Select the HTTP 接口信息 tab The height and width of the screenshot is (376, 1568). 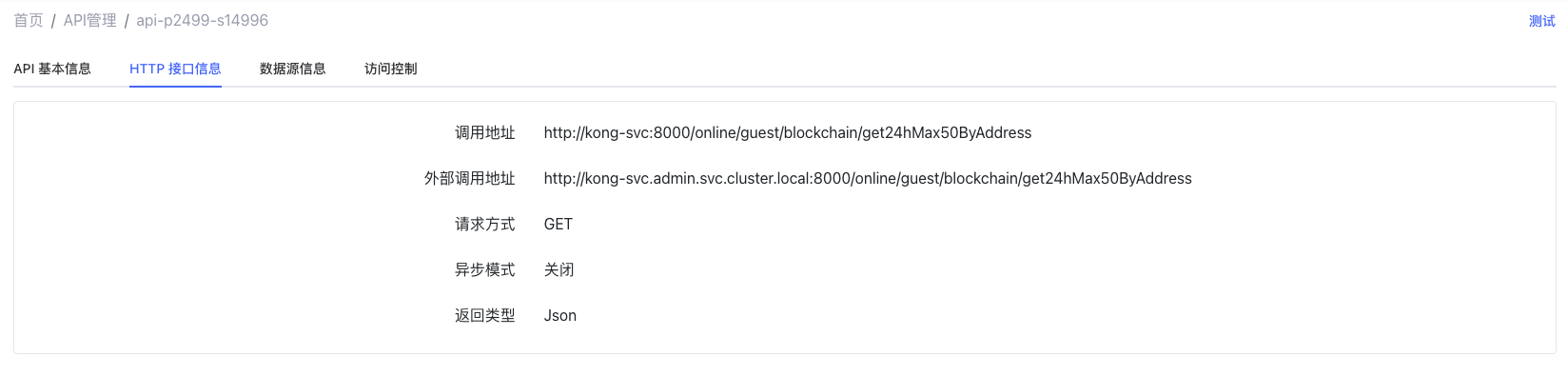pyautogui.click(x=175, y=69)
